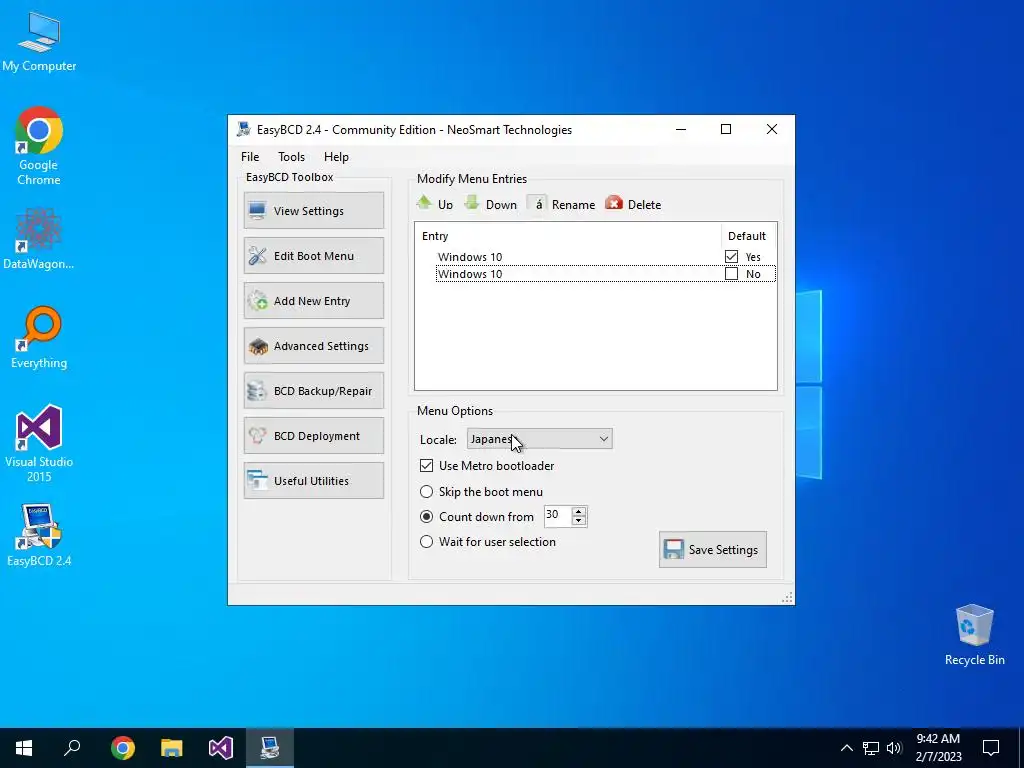Open Advanced Settings
The width and height of the screenshot is (1024, 768).
click(x=313, y=345)
